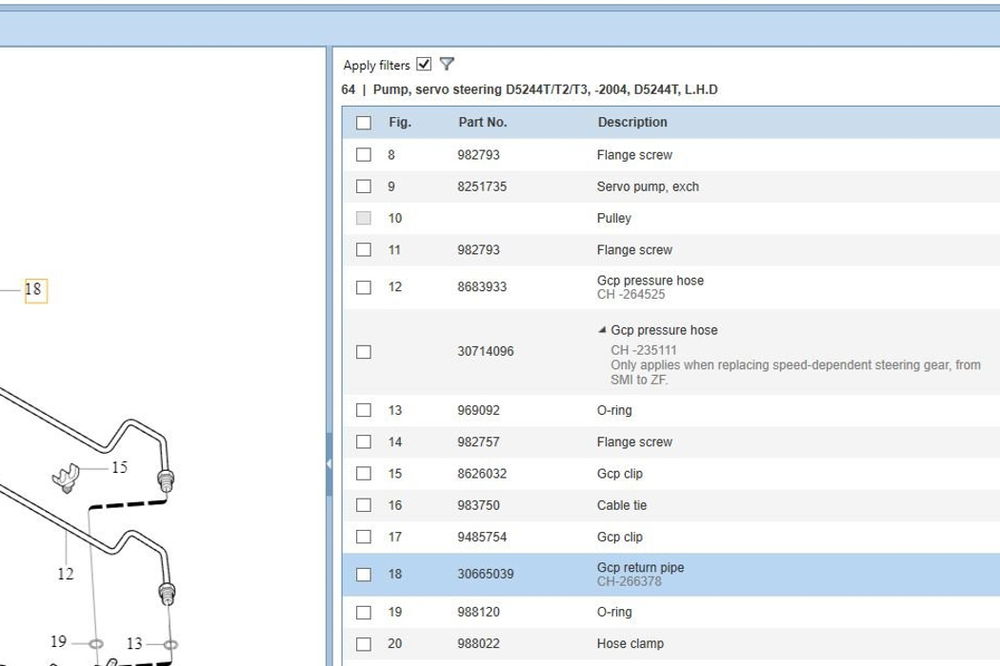
Task: Collapse the diagram panel using the splitter arrow
Action: coord(328,464)
